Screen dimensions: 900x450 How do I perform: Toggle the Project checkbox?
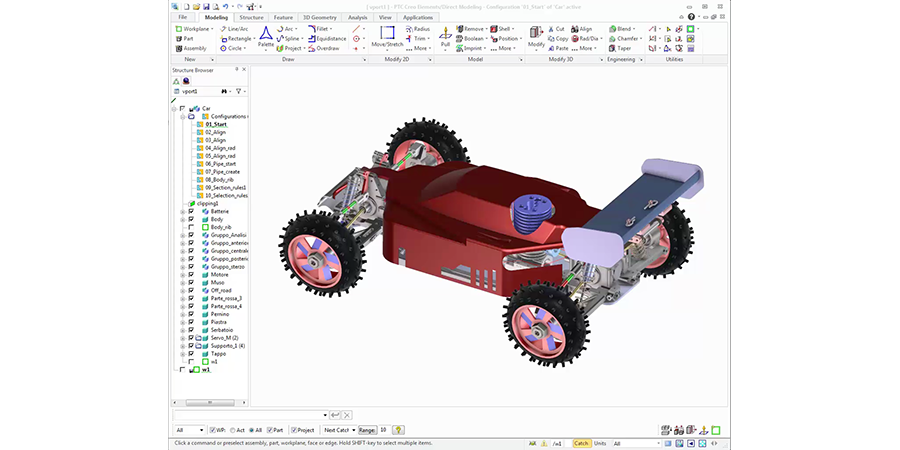[x=295, y=429]
